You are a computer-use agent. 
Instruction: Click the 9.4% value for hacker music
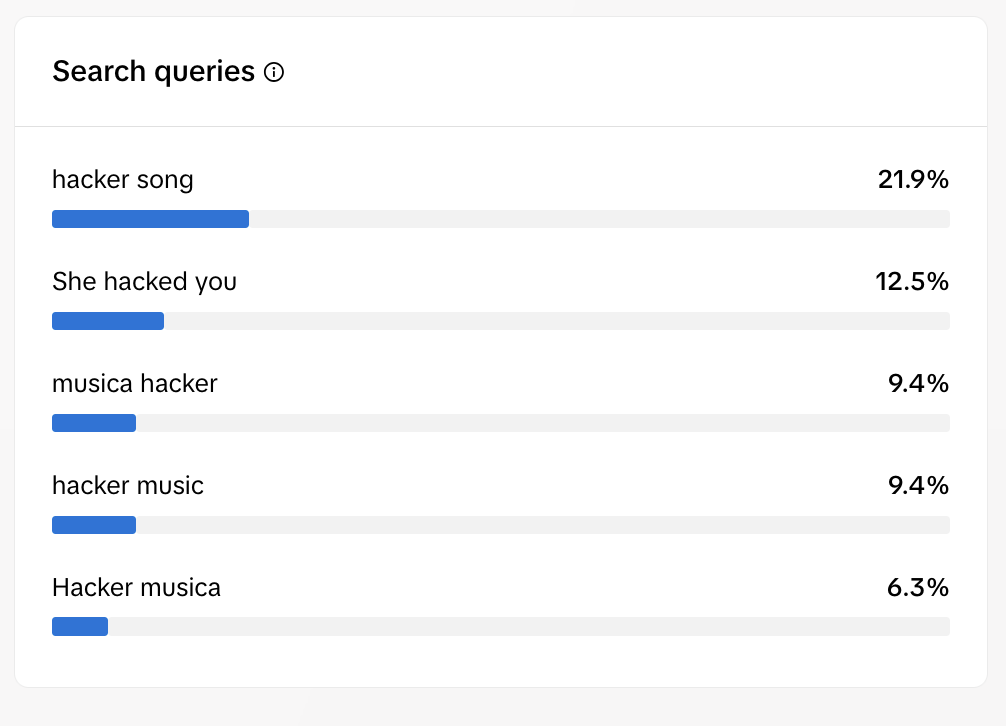[x=918, y=485]
